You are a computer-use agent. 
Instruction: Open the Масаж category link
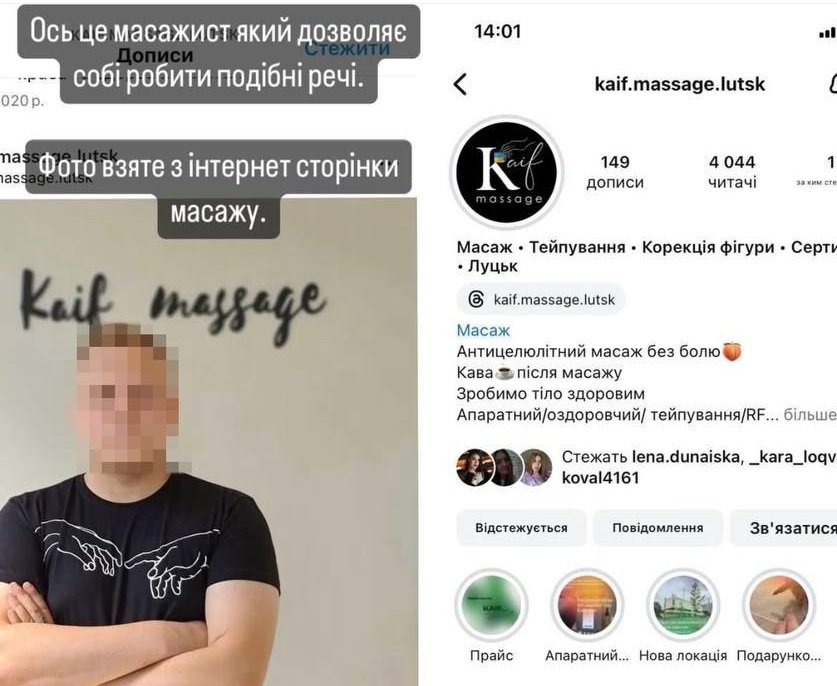tap(484, 330)
